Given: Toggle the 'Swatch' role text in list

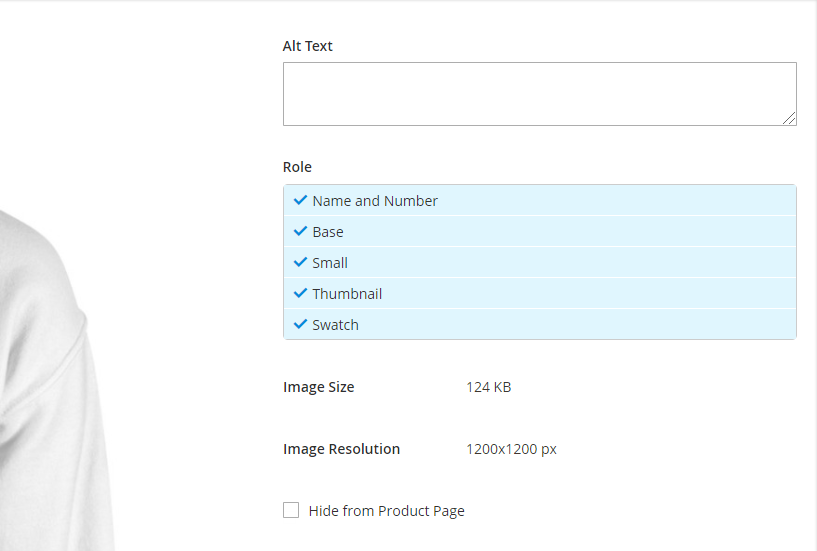Looking at the screenshot, I should click(335, 325).
